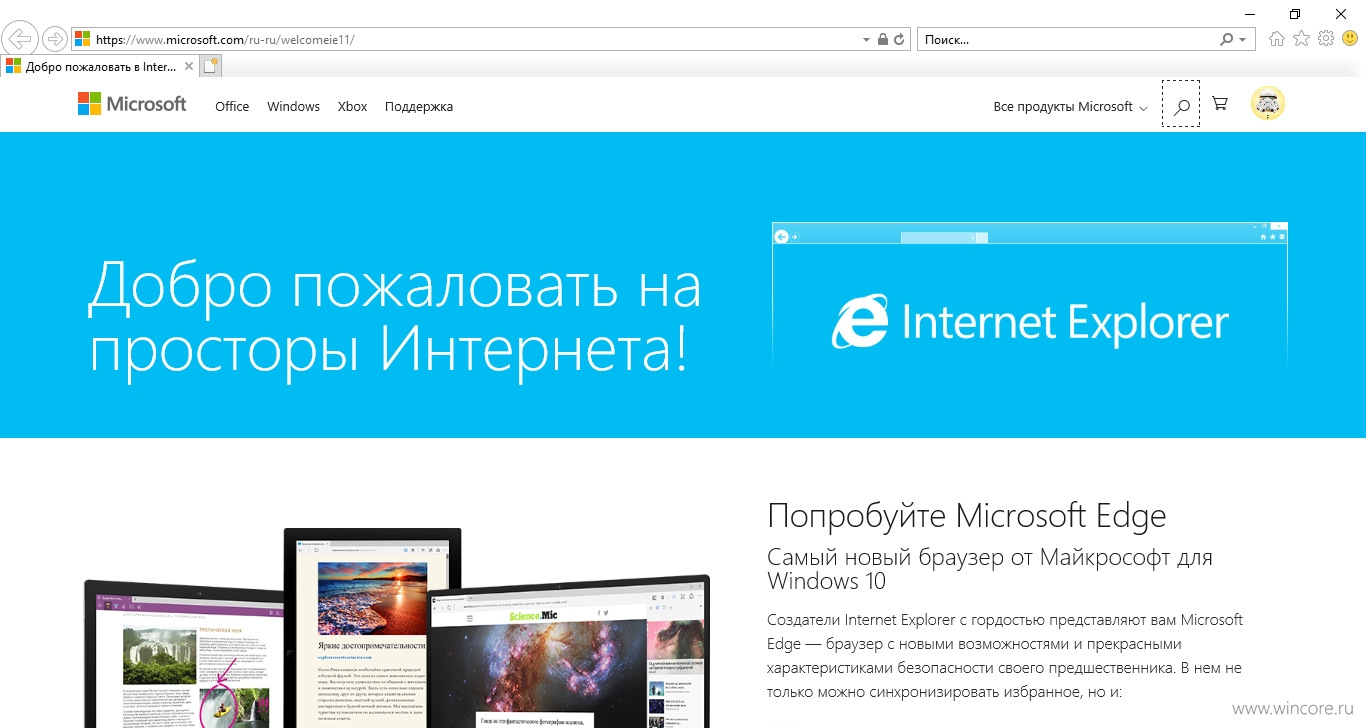Click the Internet Explorer banner image
Image resolution: width=1366 pixels, height=728 pixels.
[1030, 296]
